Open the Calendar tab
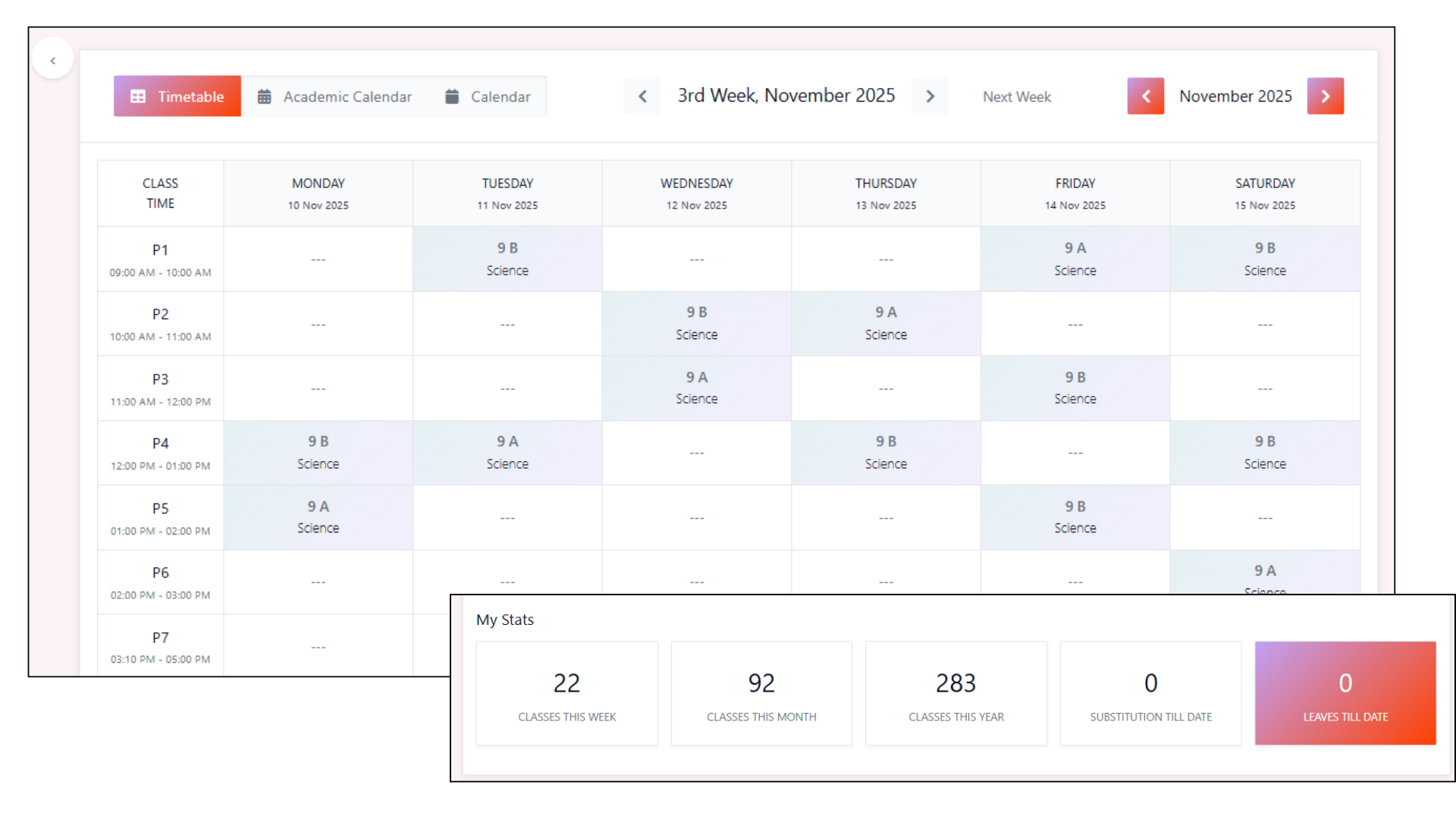The height and width of the screenshot is (819, 1456). coord(488,96)
